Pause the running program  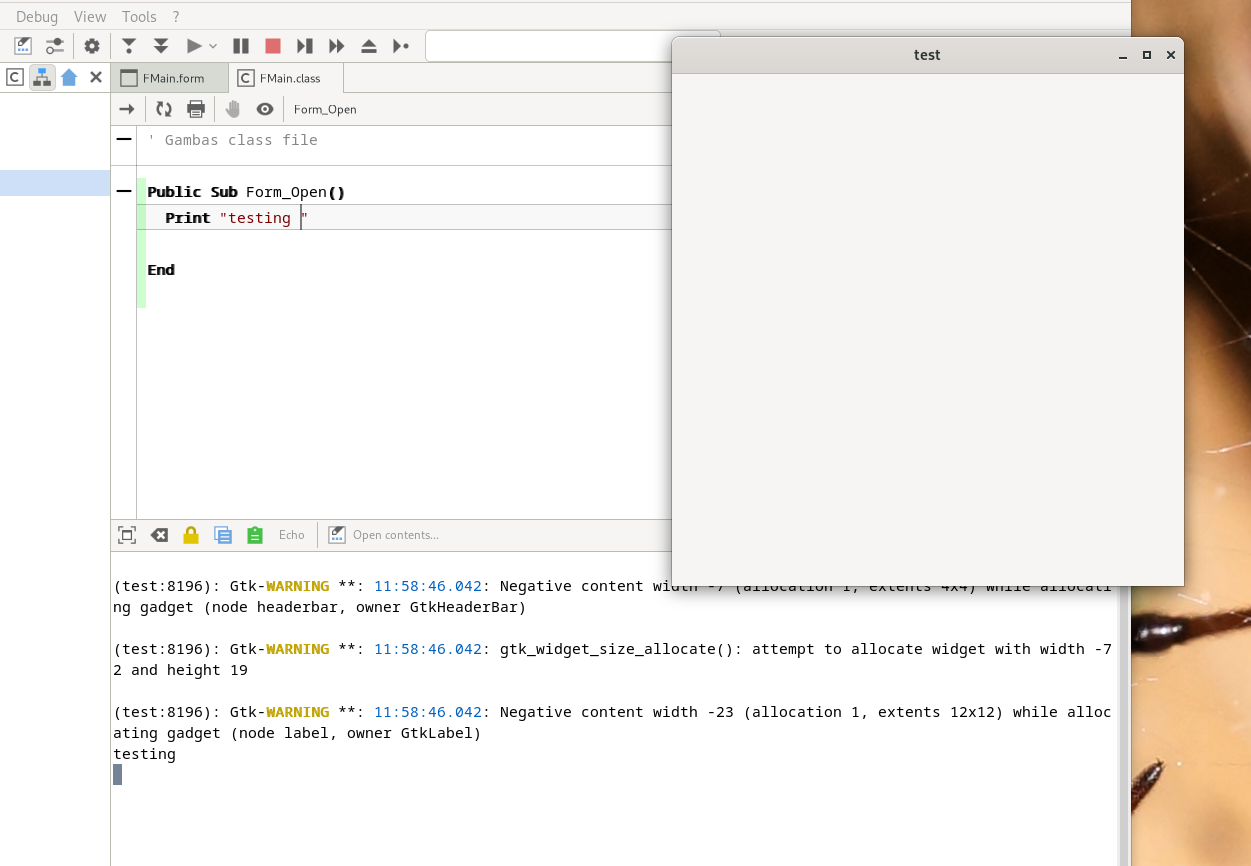[x=241, y=46]
